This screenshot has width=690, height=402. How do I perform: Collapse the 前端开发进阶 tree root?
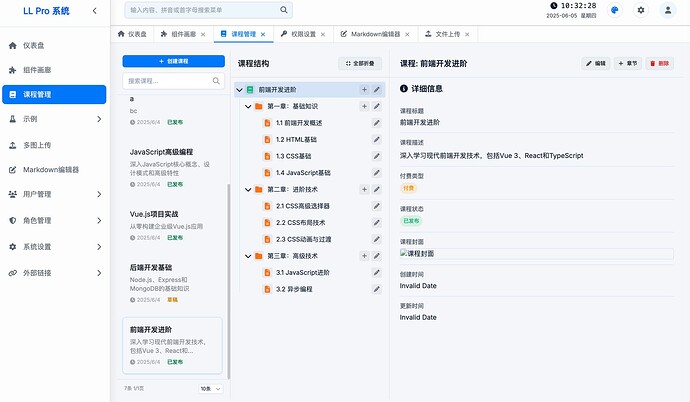[x=239, y=90]
